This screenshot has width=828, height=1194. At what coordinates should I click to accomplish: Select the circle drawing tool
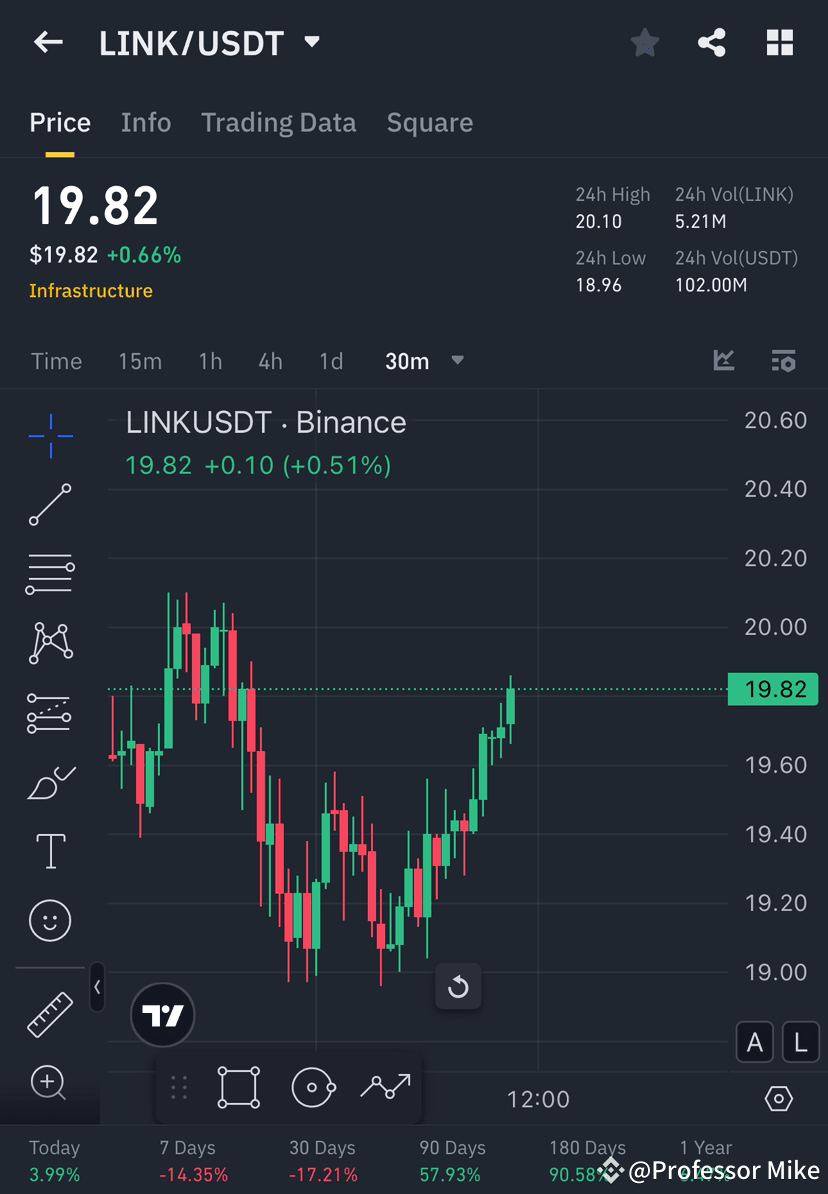coord(313,1088)
